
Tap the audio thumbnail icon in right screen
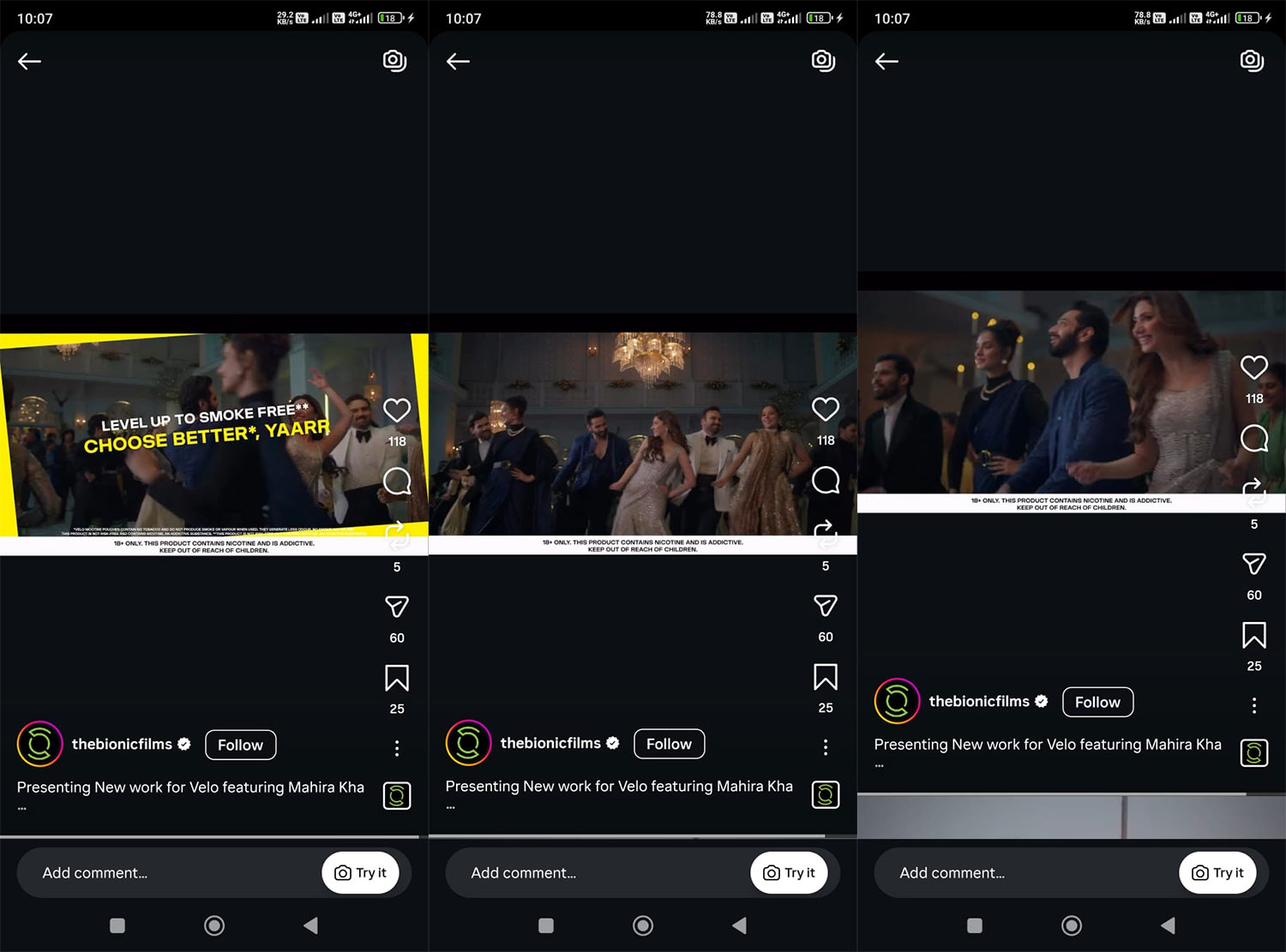coord(1253,753)
